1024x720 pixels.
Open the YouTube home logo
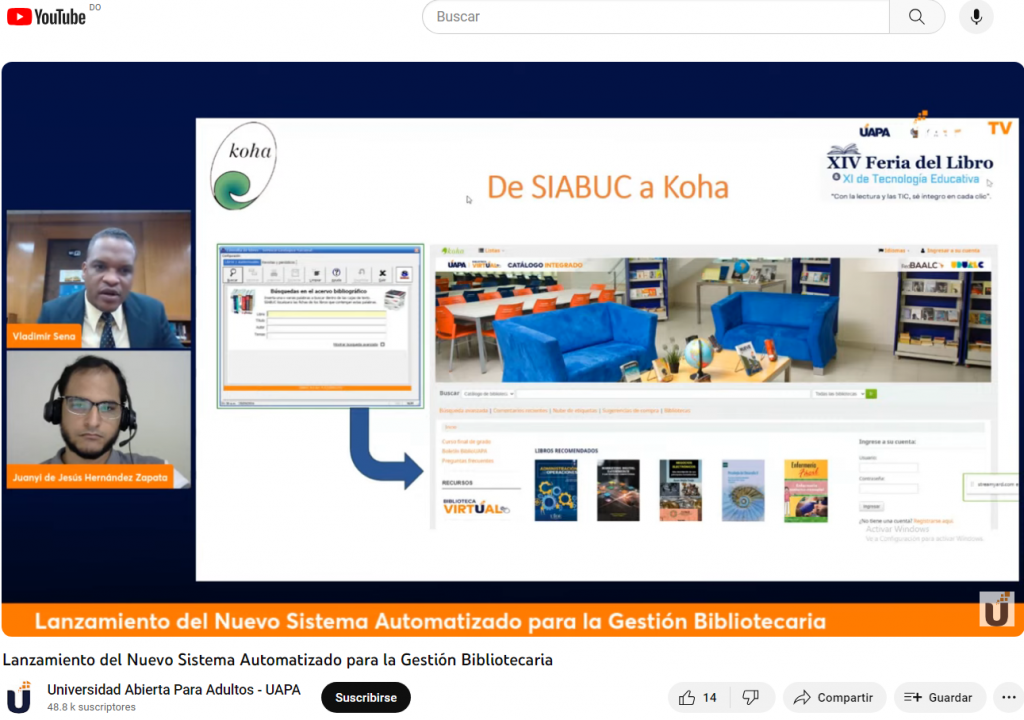(x=46, y=16)
